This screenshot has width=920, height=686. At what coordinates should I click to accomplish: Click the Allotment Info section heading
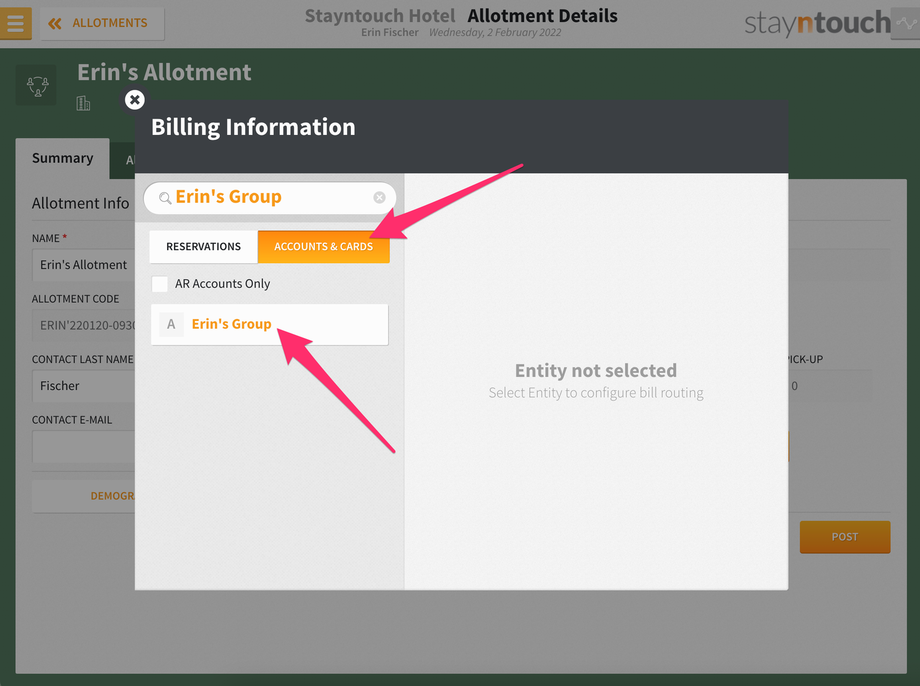coord(80,204)
